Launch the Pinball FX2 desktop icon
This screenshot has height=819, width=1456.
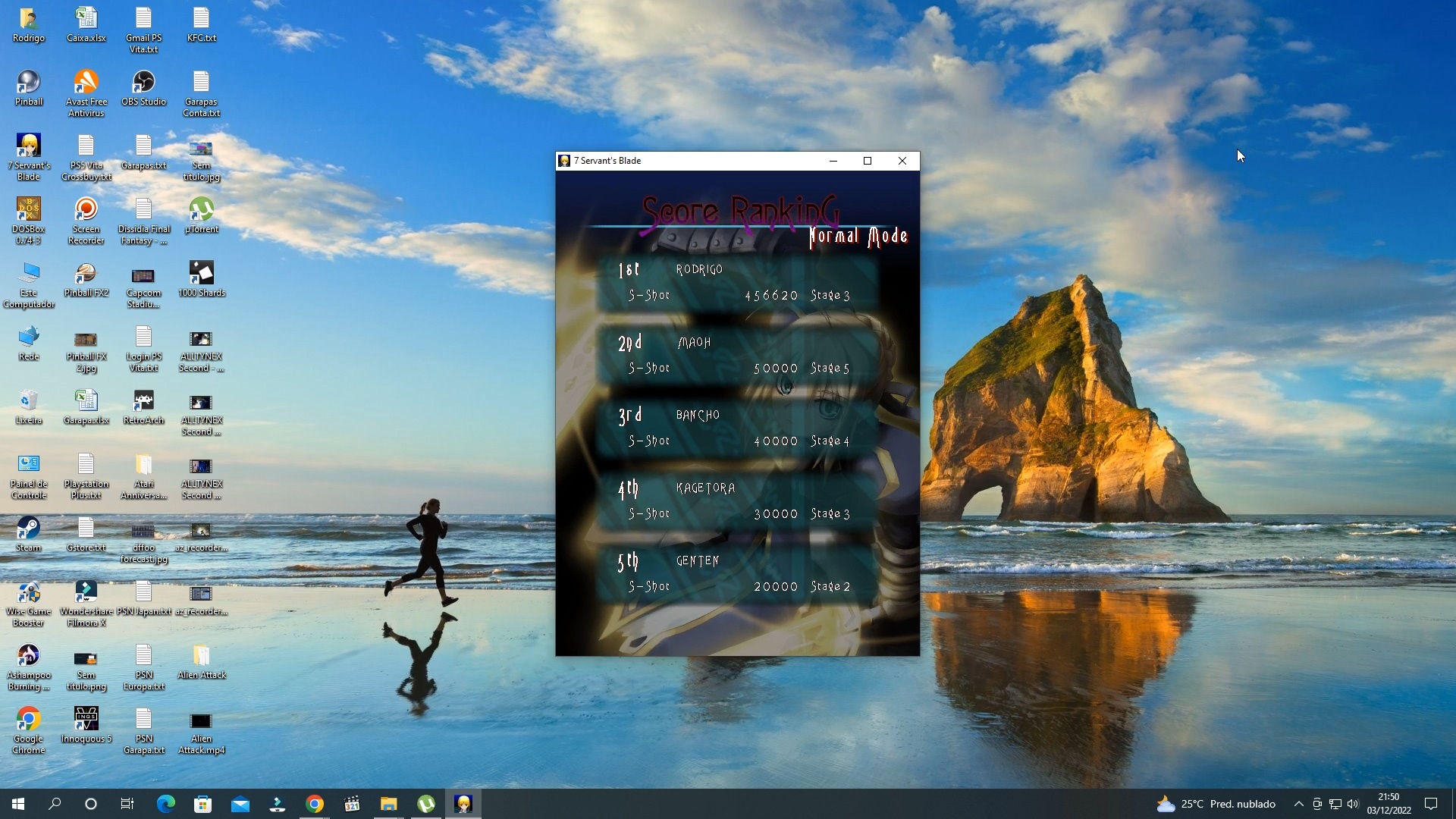tap(86, 274)
